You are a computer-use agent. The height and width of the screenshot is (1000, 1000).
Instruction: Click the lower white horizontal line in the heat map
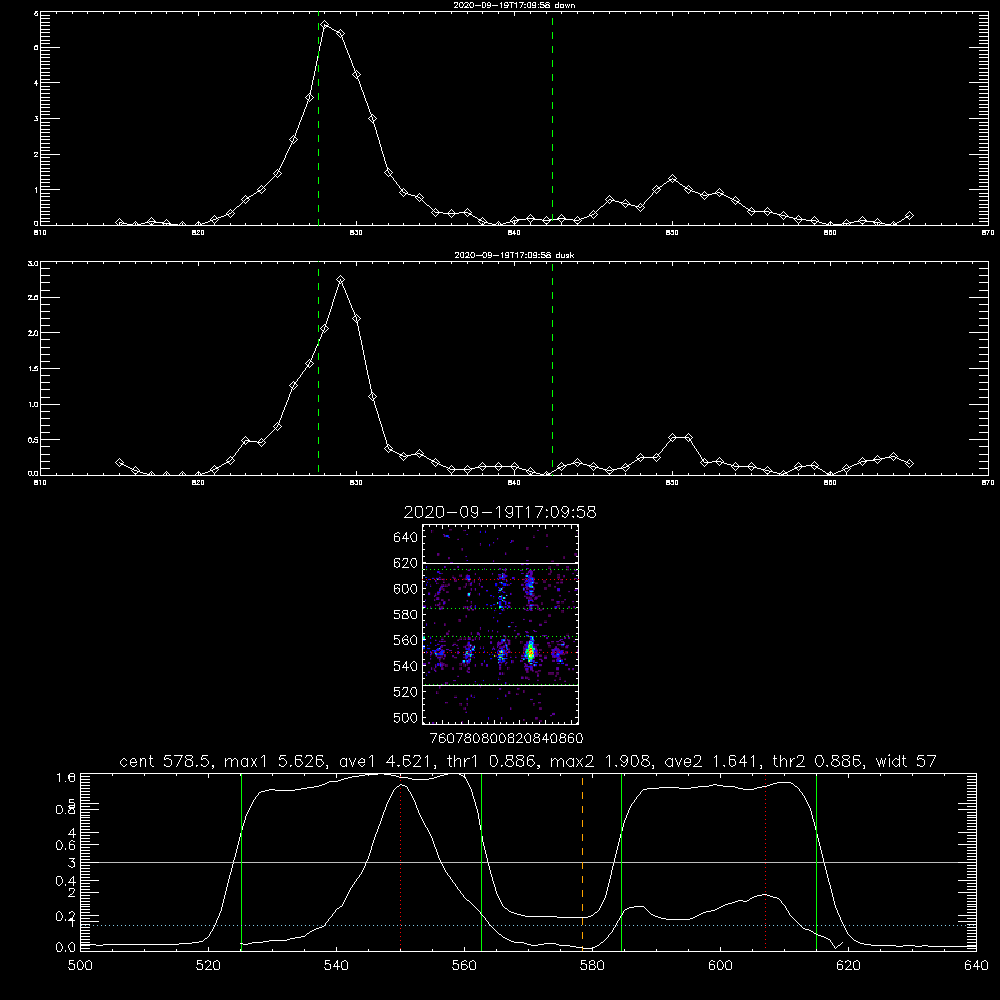(500, 685)
